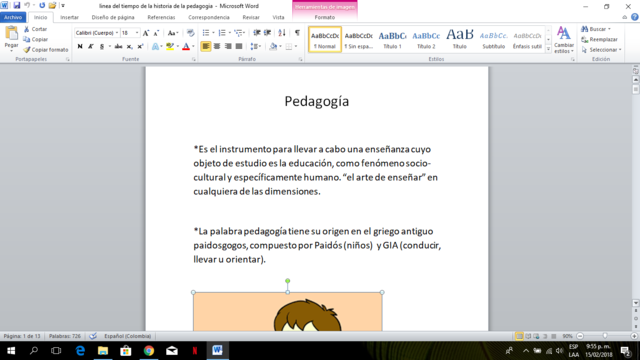The width and height of the screenshot is (640, 360).
Task: Expand the Cambiar estilos dropdown
Action: click(564, 40)
